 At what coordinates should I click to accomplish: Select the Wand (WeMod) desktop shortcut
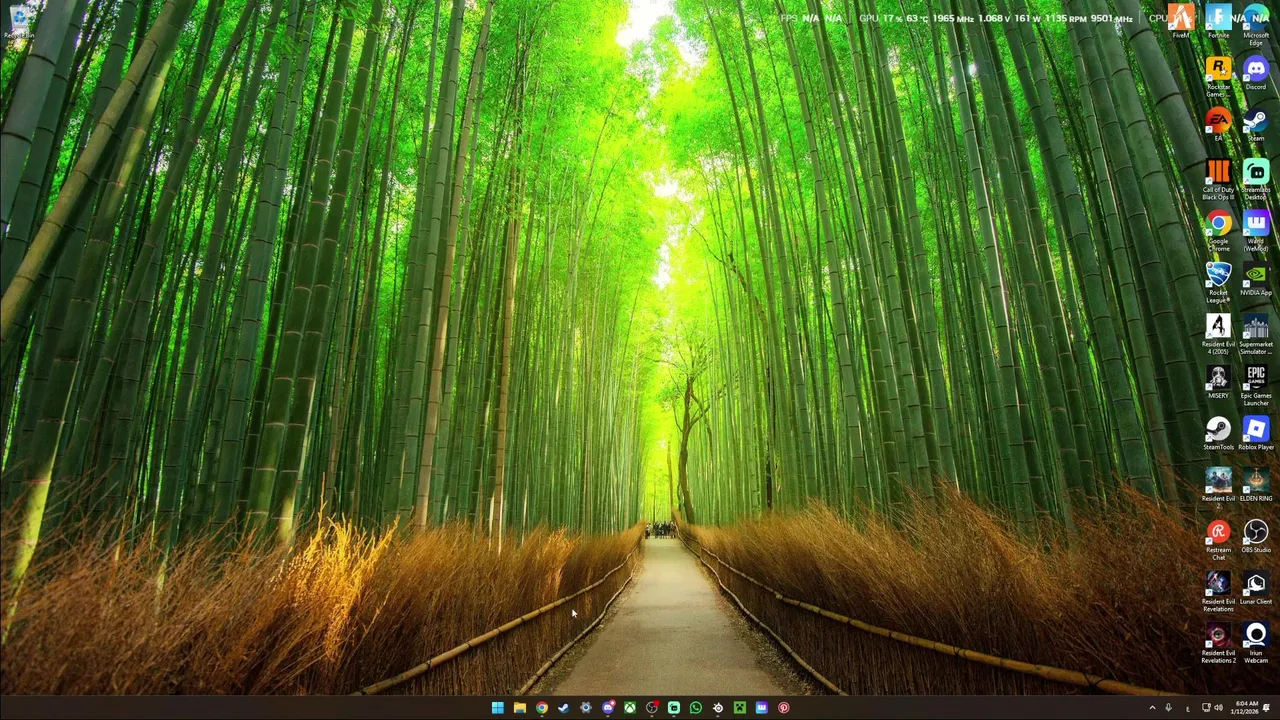(x=1256, y=232)
